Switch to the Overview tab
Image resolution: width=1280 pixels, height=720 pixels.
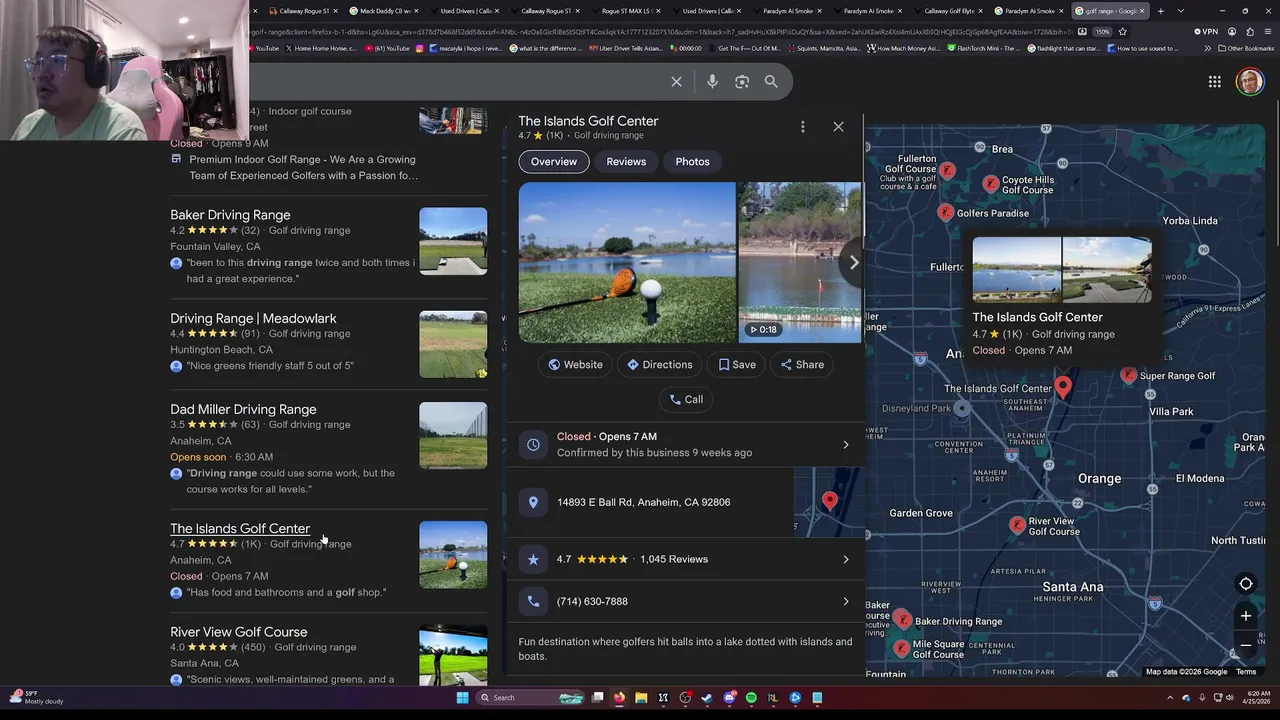tap(553, 162)
